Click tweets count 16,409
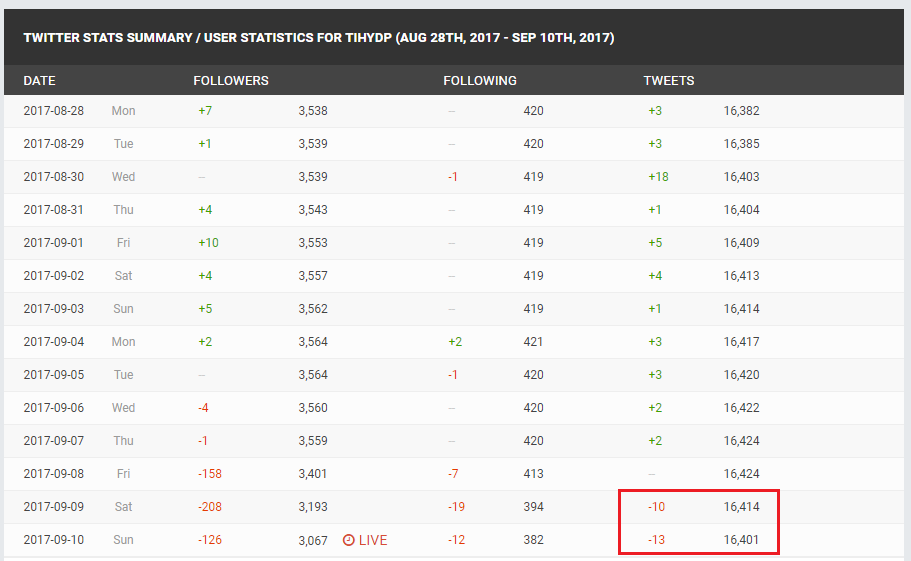This screenshot has width=911, height=561. coord(741,243)
